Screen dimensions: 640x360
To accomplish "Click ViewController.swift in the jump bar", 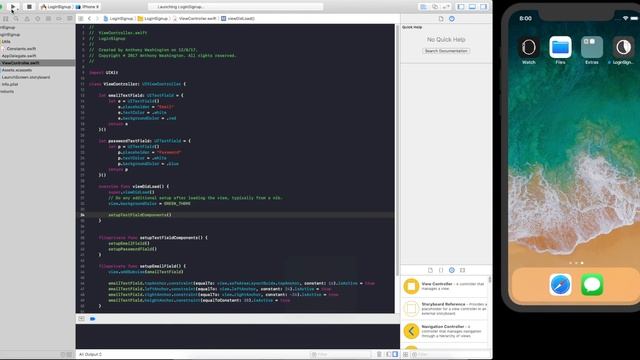I will click(194, 19).
